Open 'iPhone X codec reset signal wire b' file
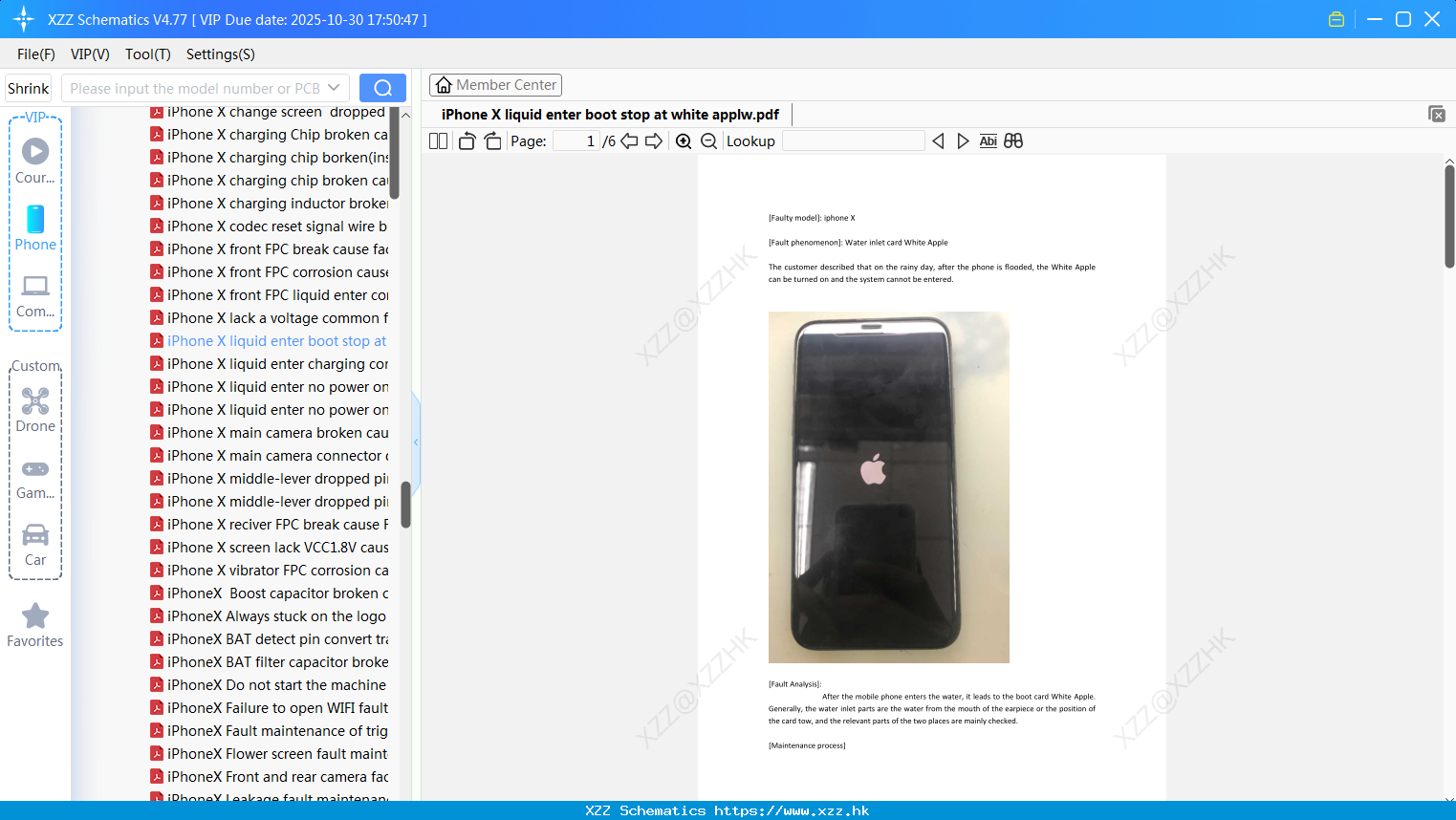Image resolution: width=1456 pixels, height=820 pixels. (x=270, y=227)
